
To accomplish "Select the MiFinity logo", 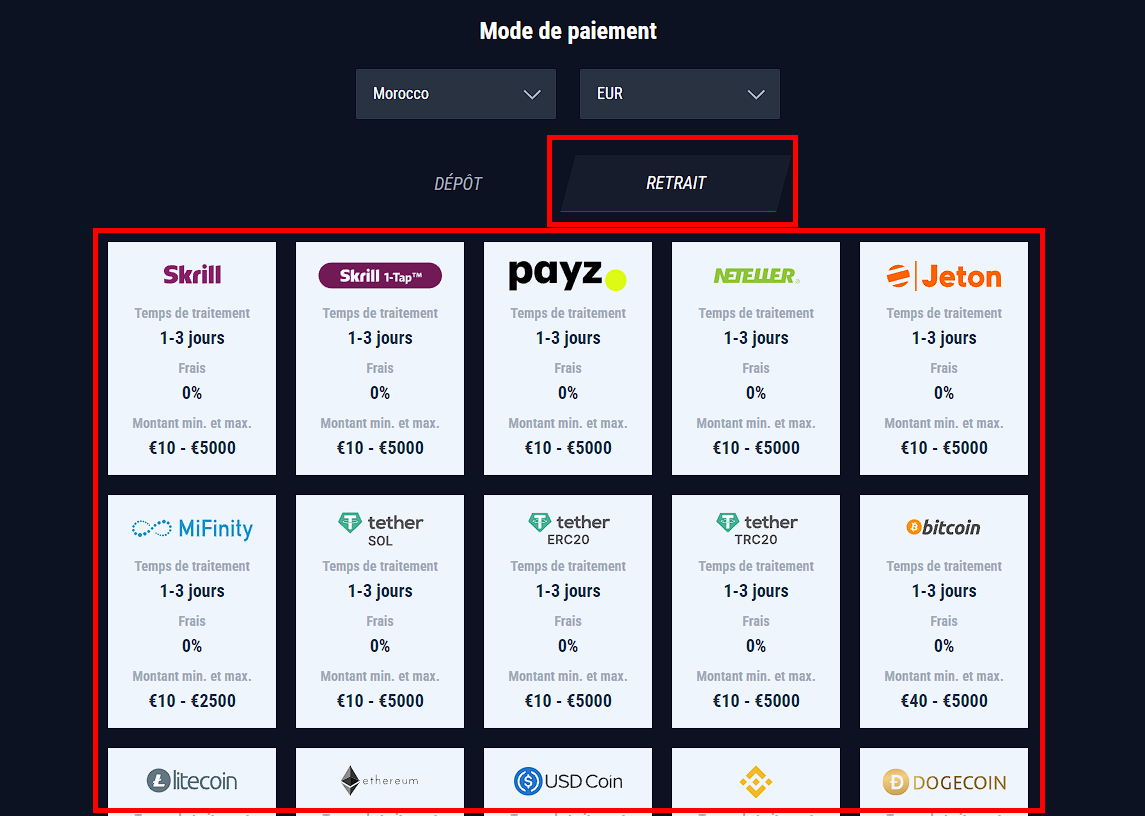I will click(192, 528).
